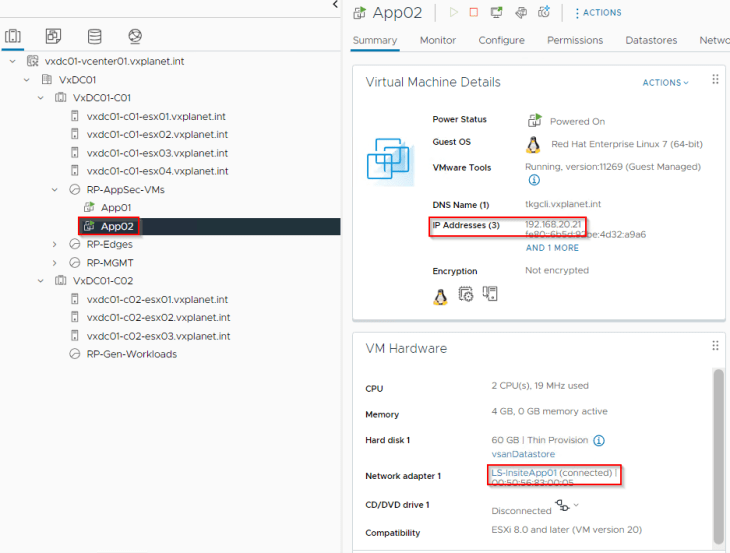Switch to the Configure tab
730x553 pixels.
(501, 40)
